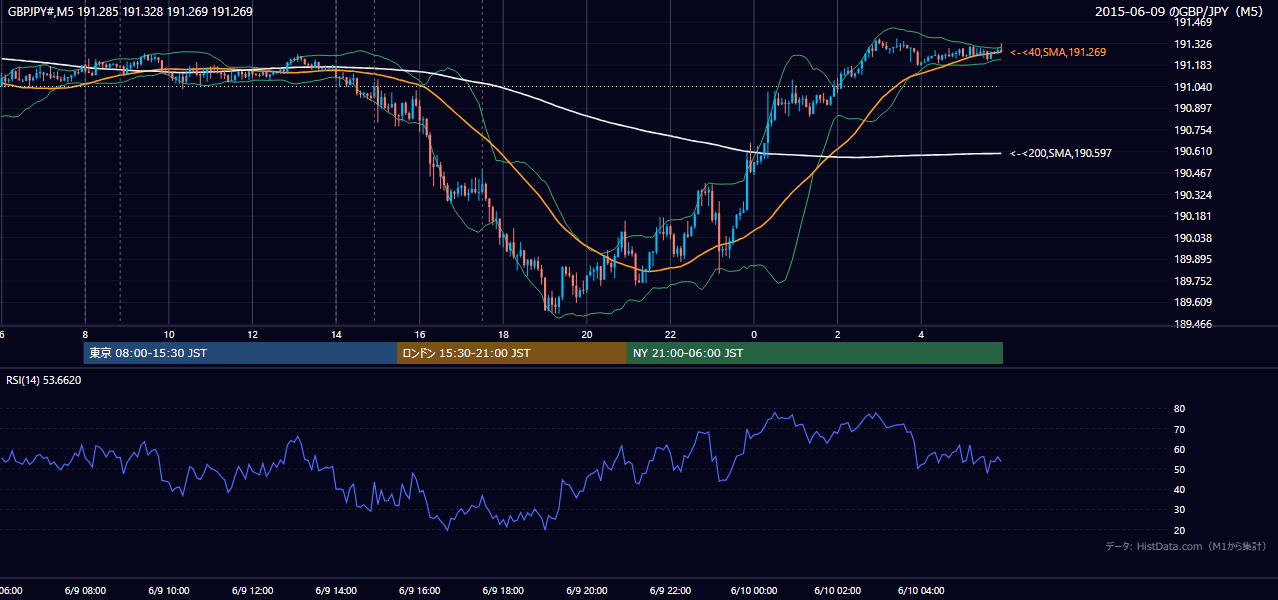Click price axis value 190.754
Viewport: 1278px width, 600px height.
(x=1193, y=130)
